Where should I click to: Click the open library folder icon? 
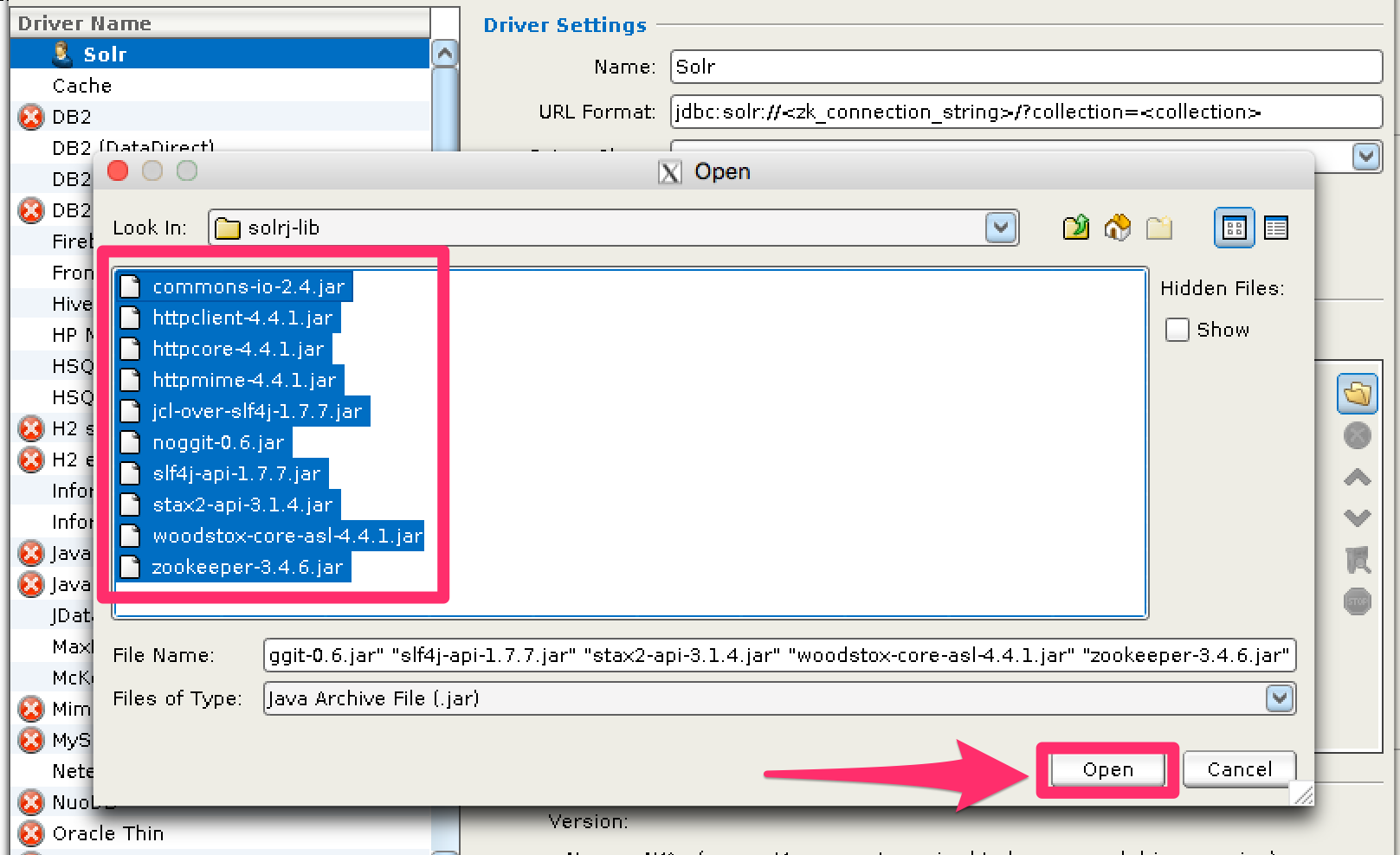coord(1357,395)
